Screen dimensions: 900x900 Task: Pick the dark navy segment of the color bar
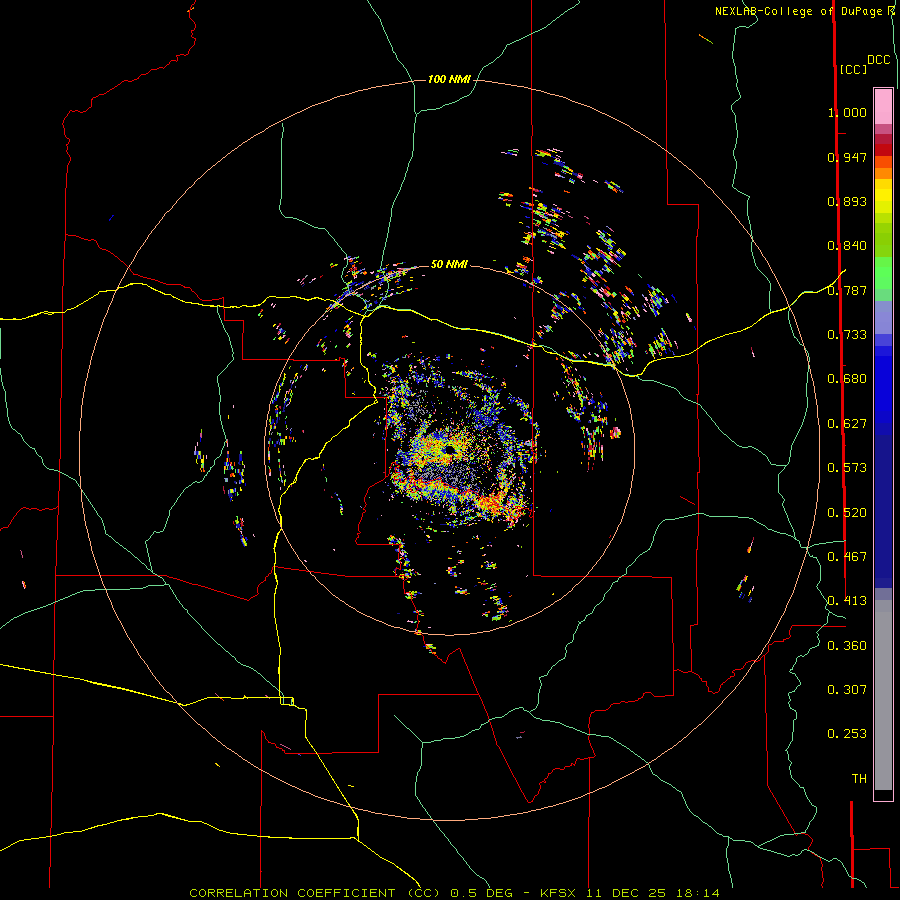[x=883, y=511]
